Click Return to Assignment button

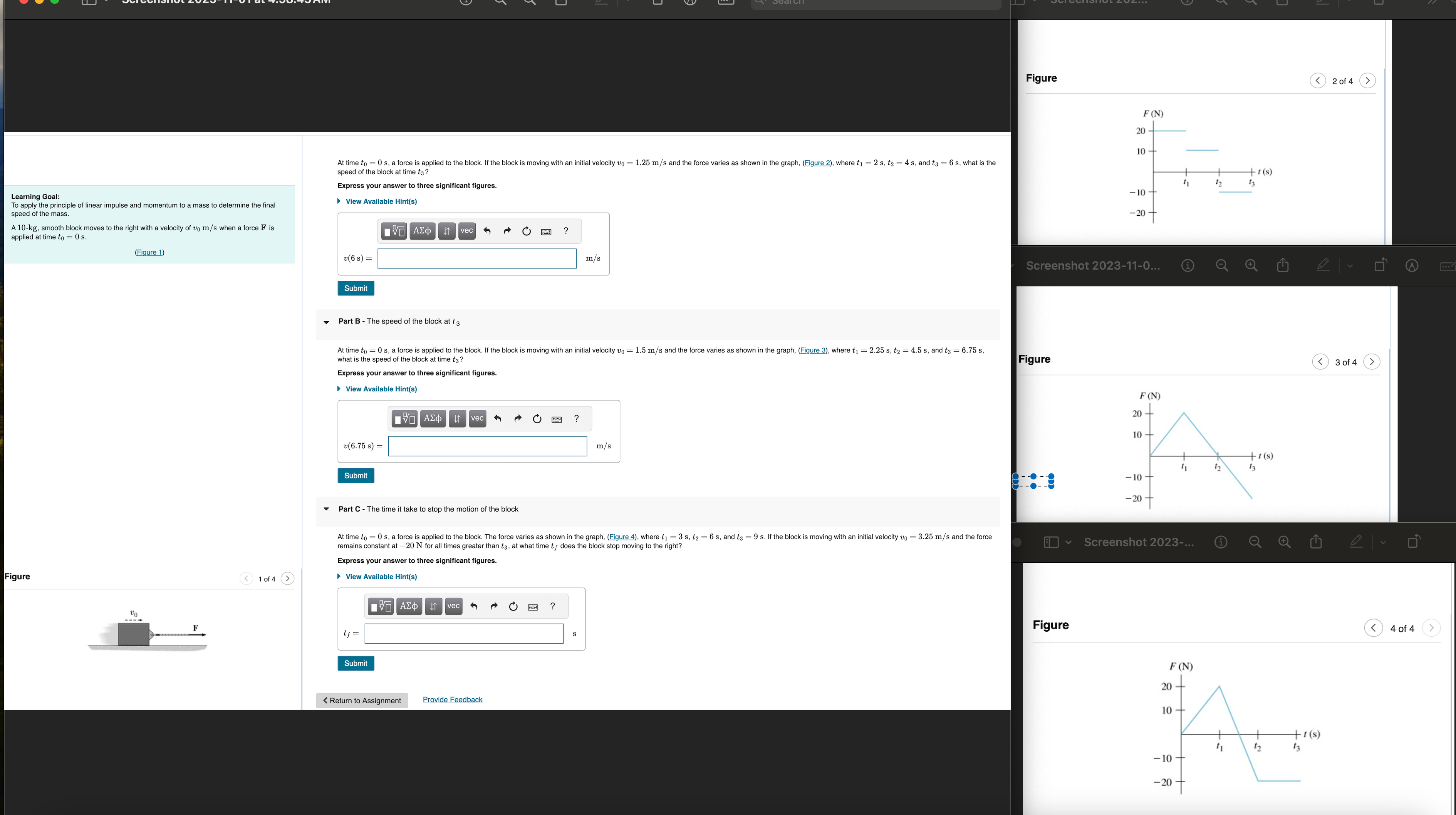tap(362, 700)
